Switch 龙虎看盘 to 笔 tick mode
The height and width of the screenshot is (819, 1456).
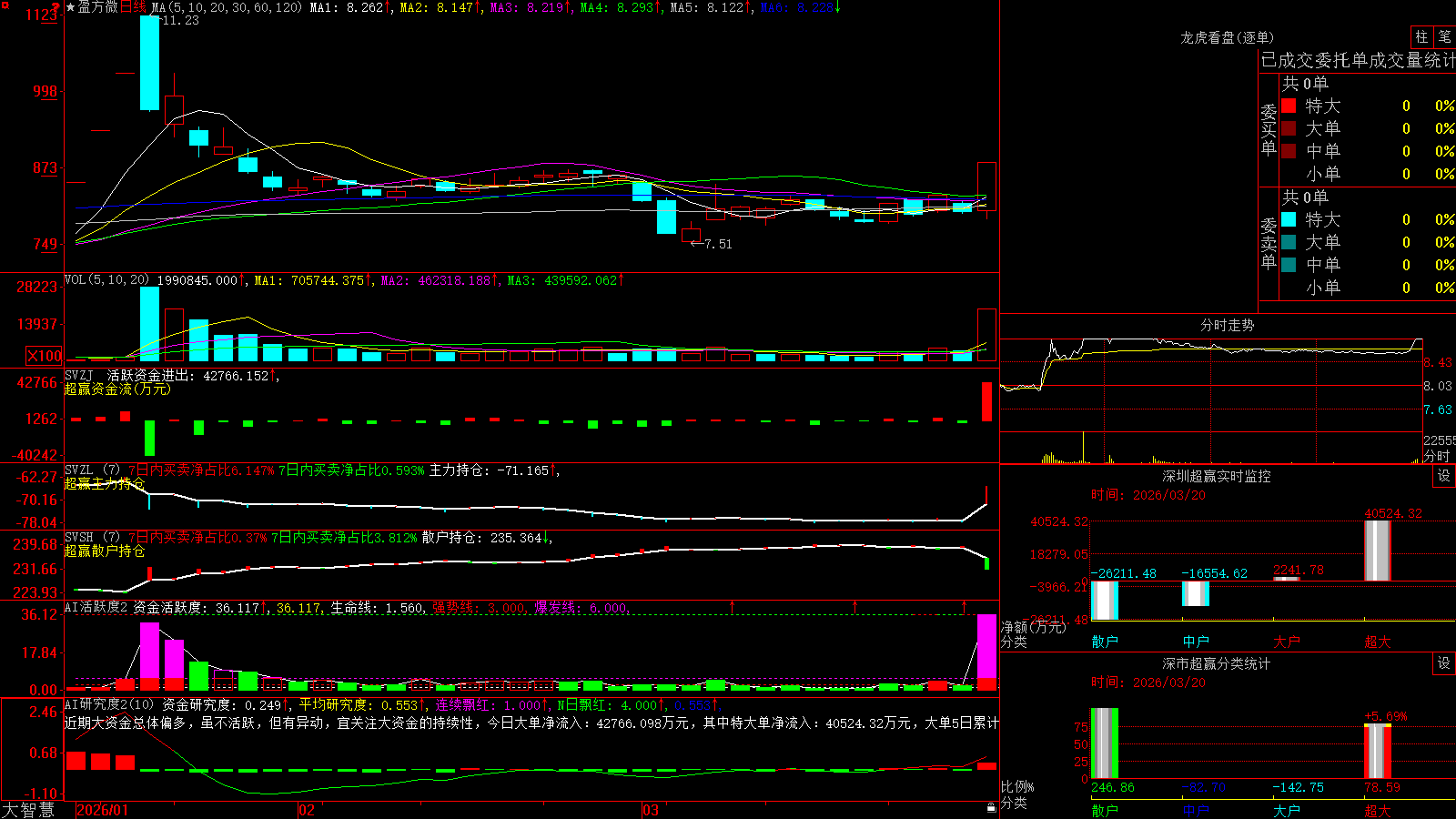click(1445, 37)
